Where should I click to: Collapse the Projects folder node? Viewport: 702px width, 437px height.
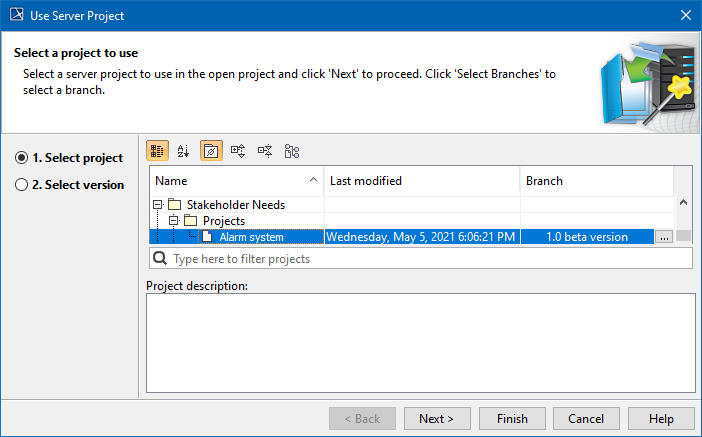(174, 221)
